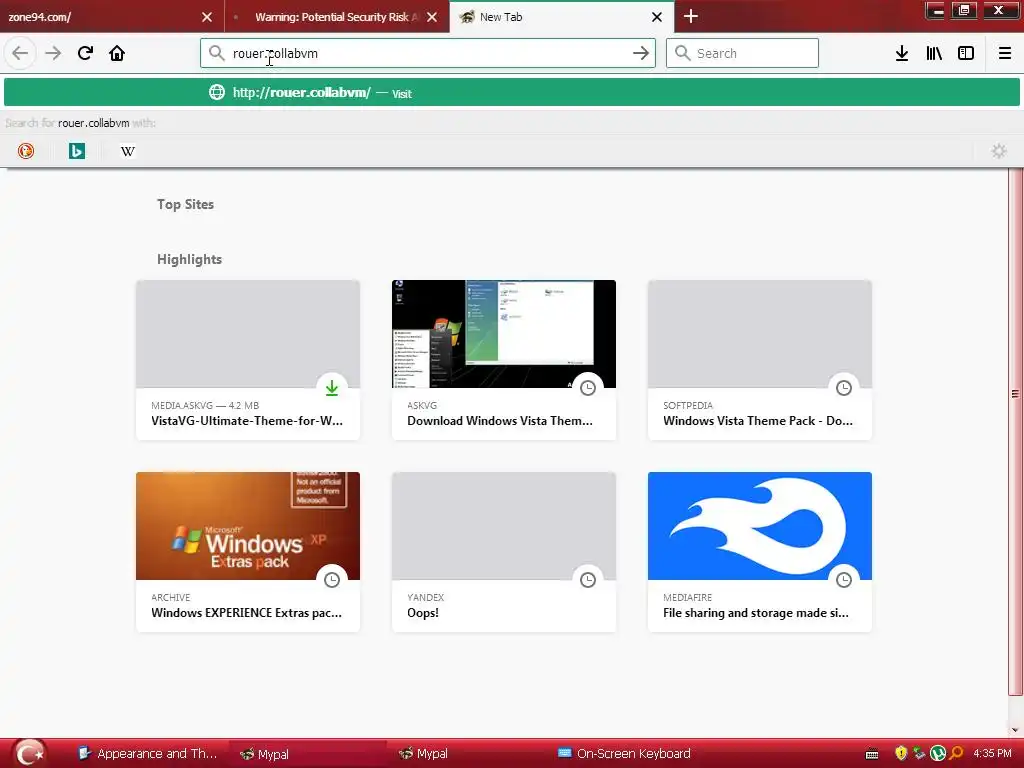Screen dimensions: 1024x768
Task: Click the Highlights heading
Action: (x=189, y=259)
